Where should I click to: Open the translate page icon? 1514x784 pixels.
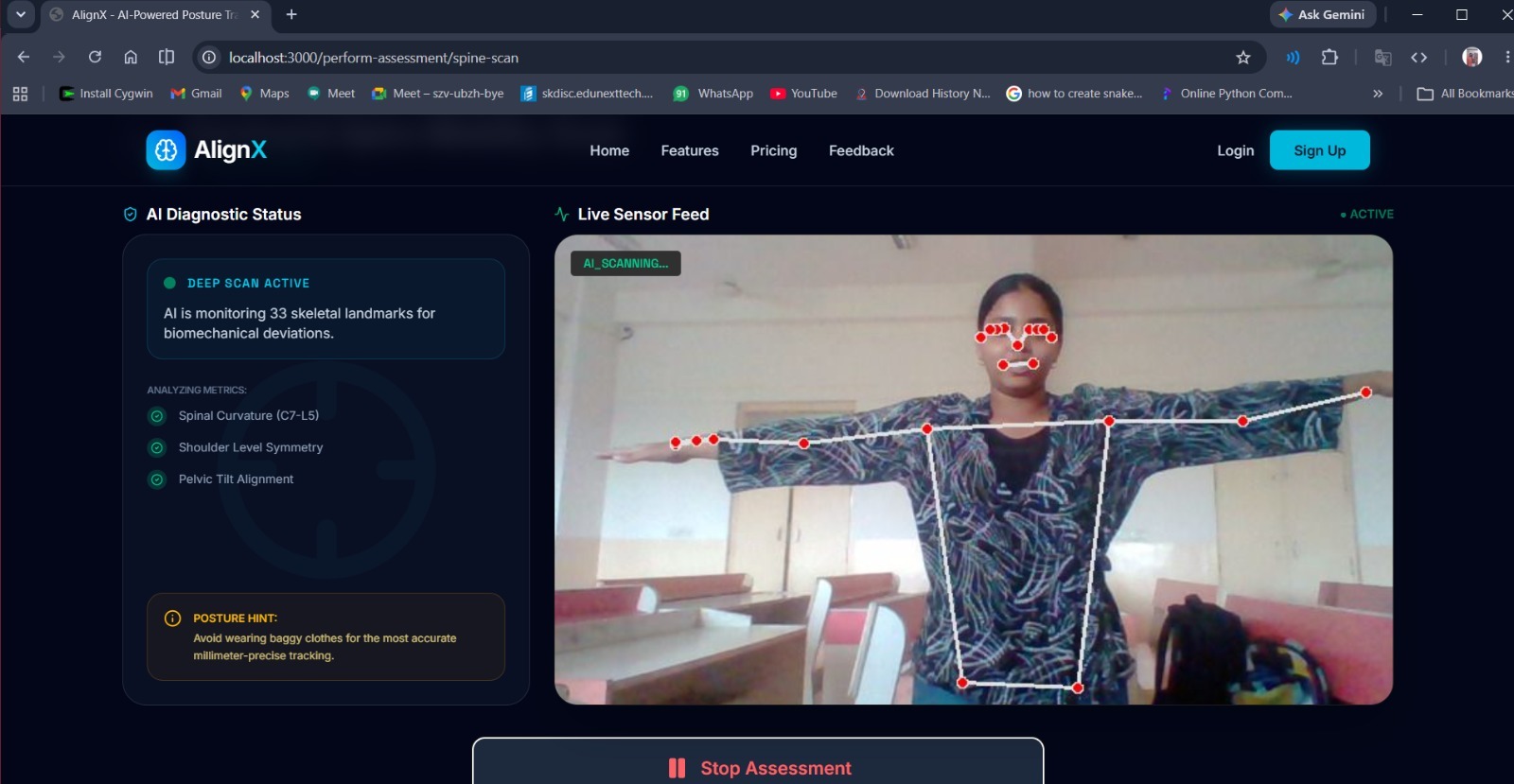(1382, 58)
